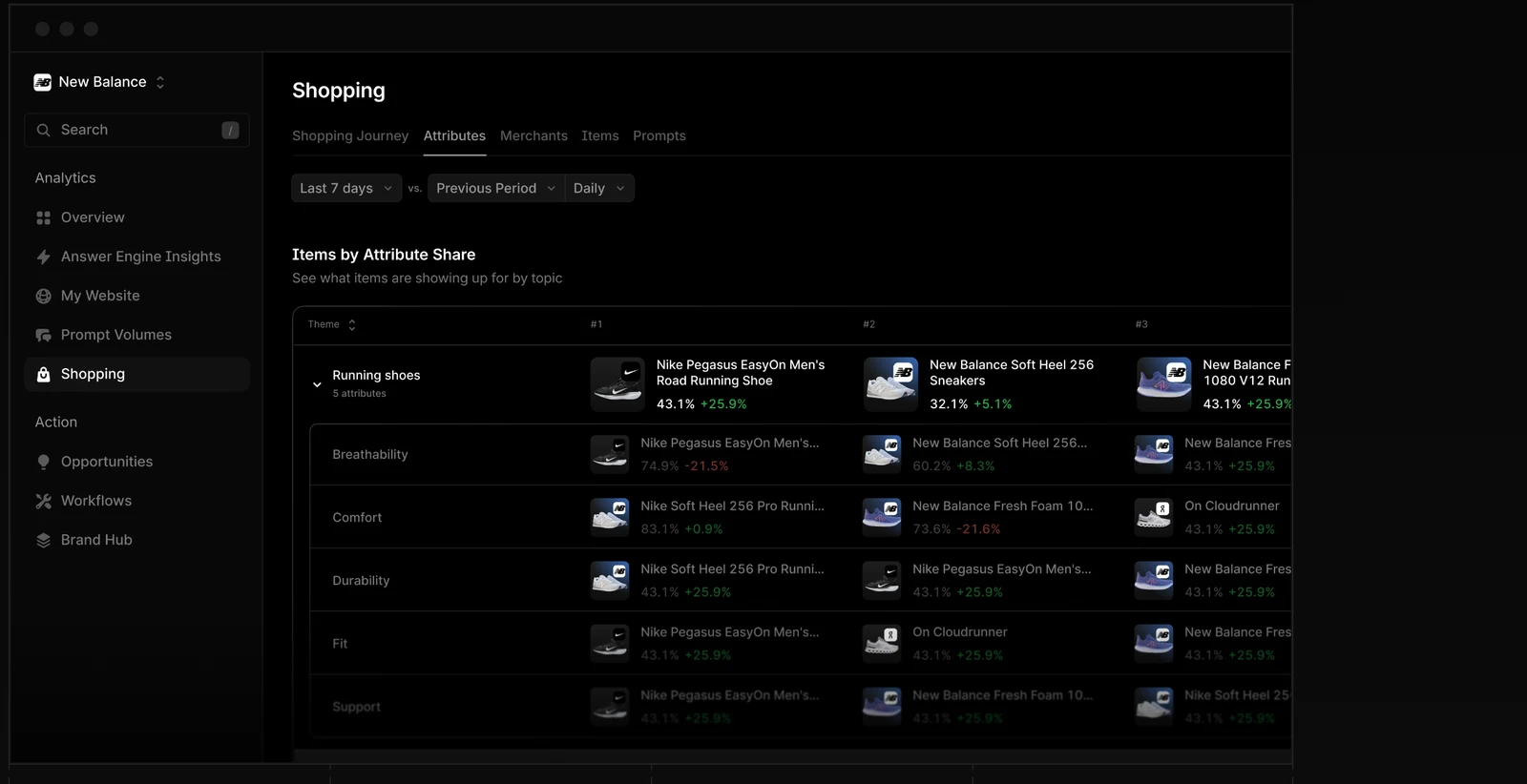Click the Comfort attribute row label
The height and width of the screenshot is (784, 1527).
357,517
